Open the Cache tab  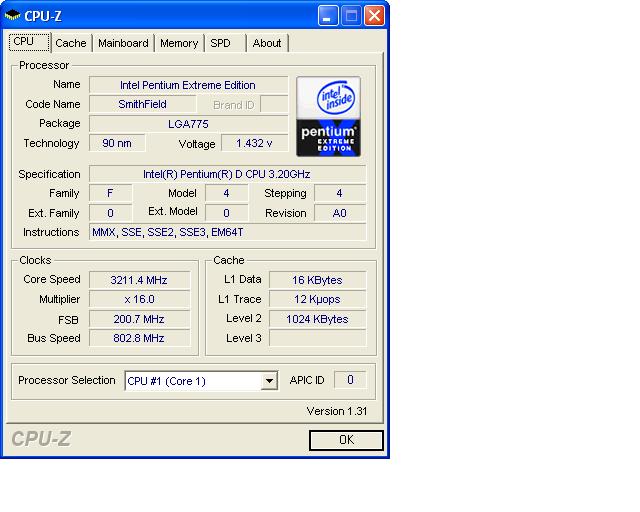click(71, 43)
